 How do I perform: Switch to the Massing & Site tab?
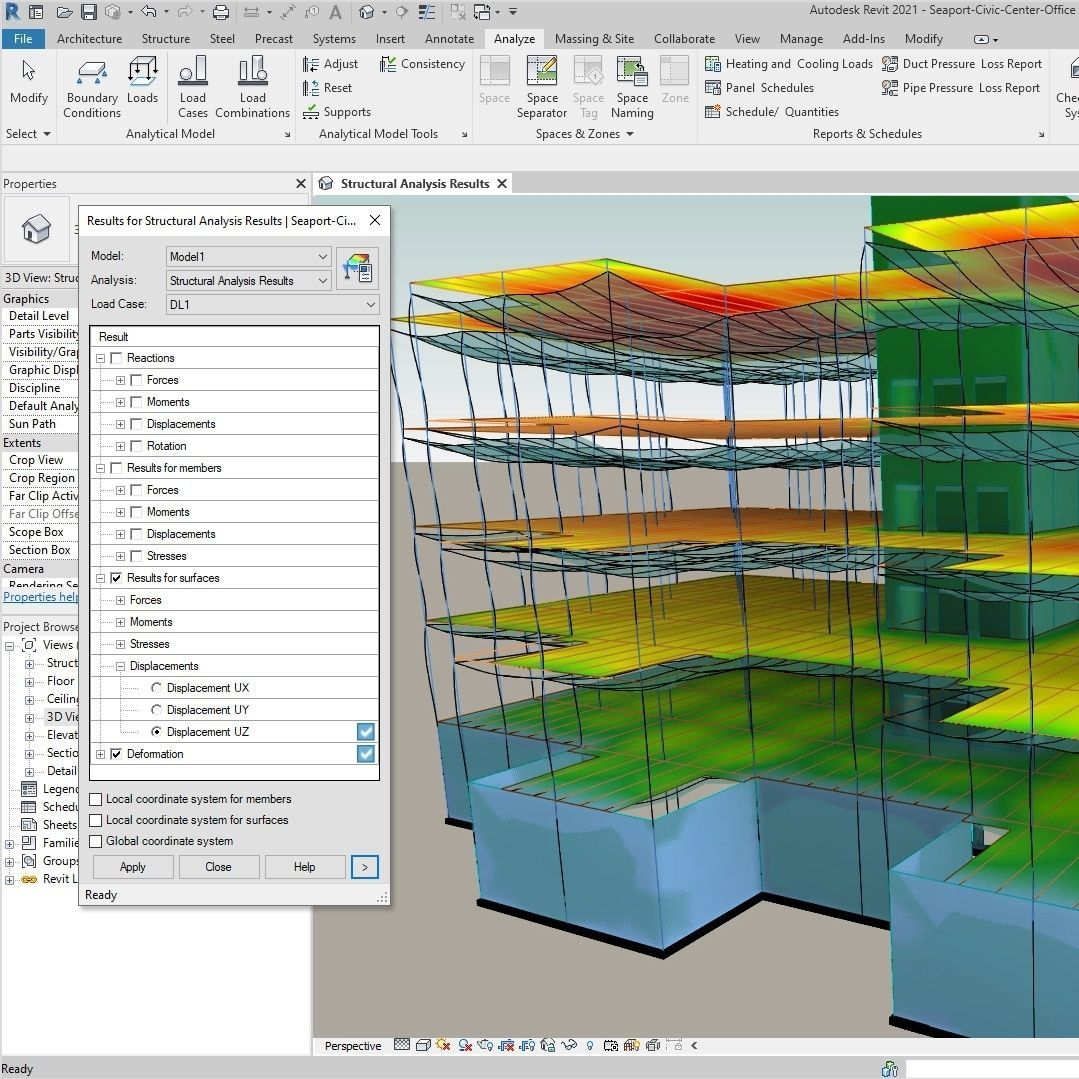(594, 39)
